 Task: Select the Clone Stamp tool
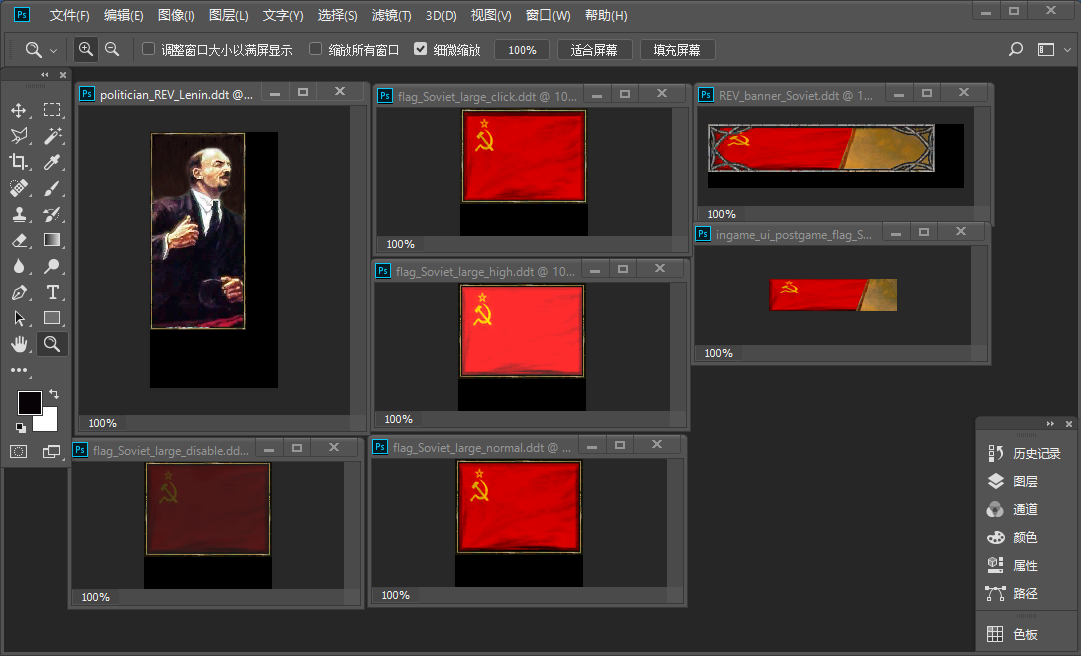tap(19, 214)
